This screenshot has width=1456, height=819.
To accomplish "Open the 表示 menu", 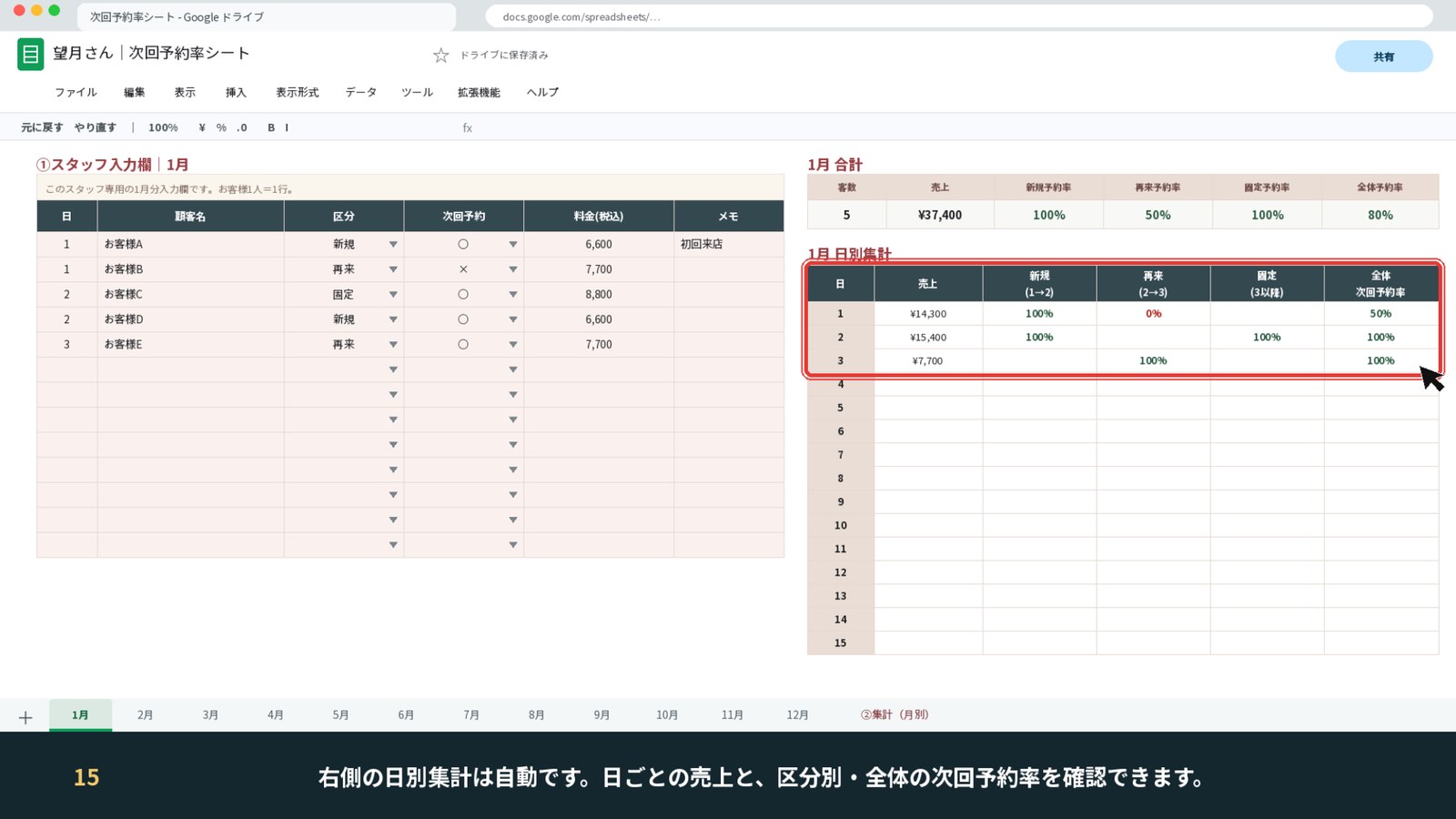I will pyautogui.click(x=186, y=93).
